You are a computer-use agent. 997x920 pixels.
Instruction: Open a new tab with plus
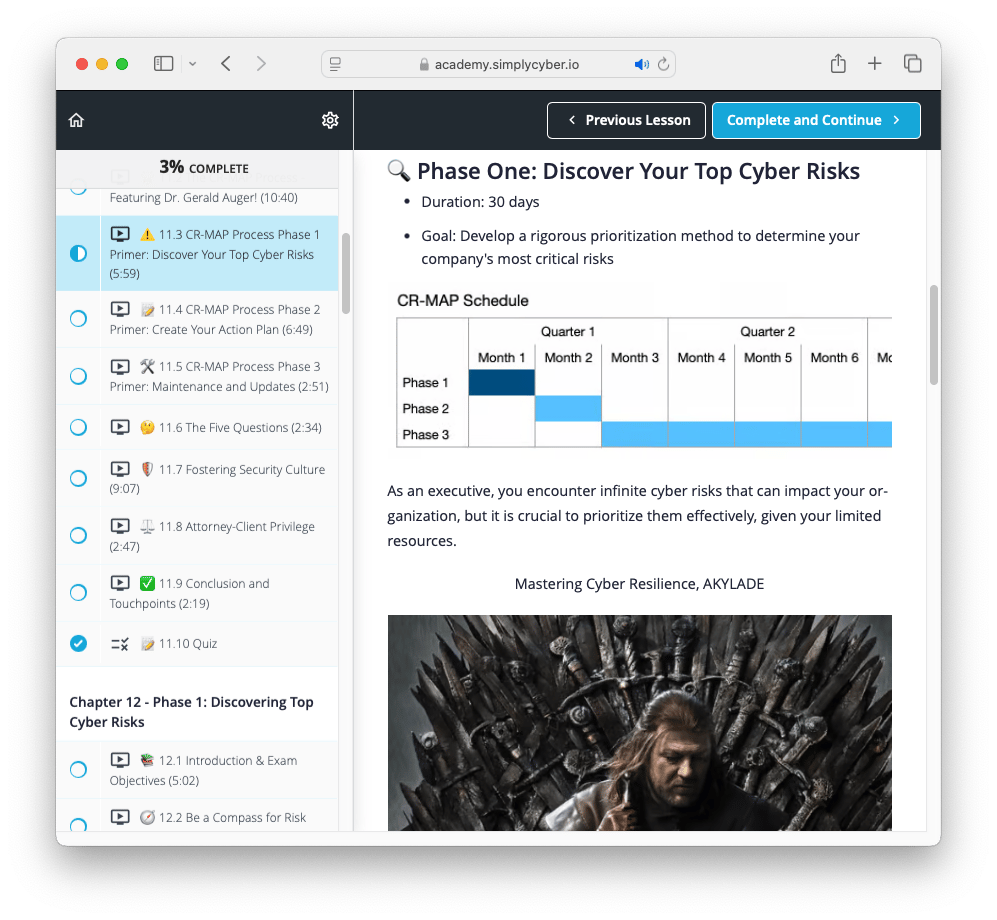874,63
